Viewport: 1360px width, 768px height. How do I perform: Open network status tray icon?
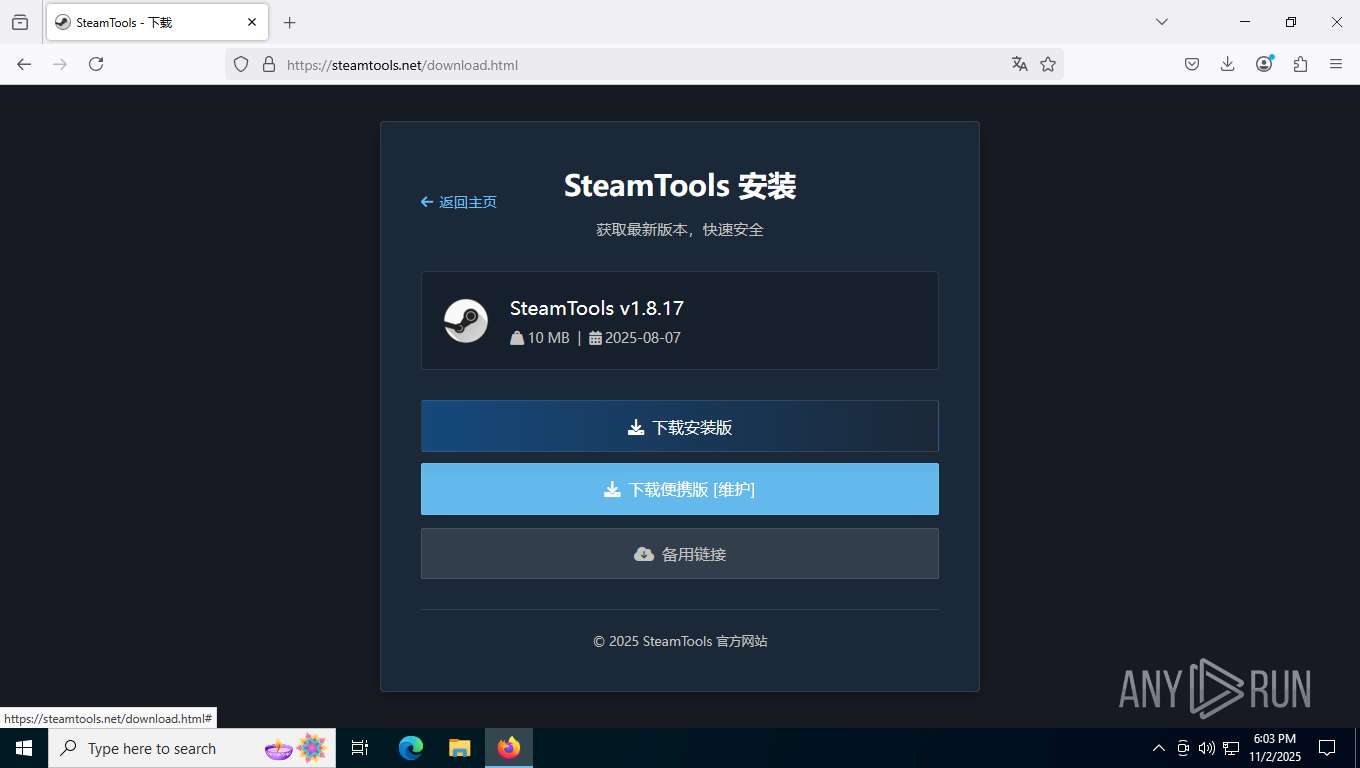point(1231,748)
